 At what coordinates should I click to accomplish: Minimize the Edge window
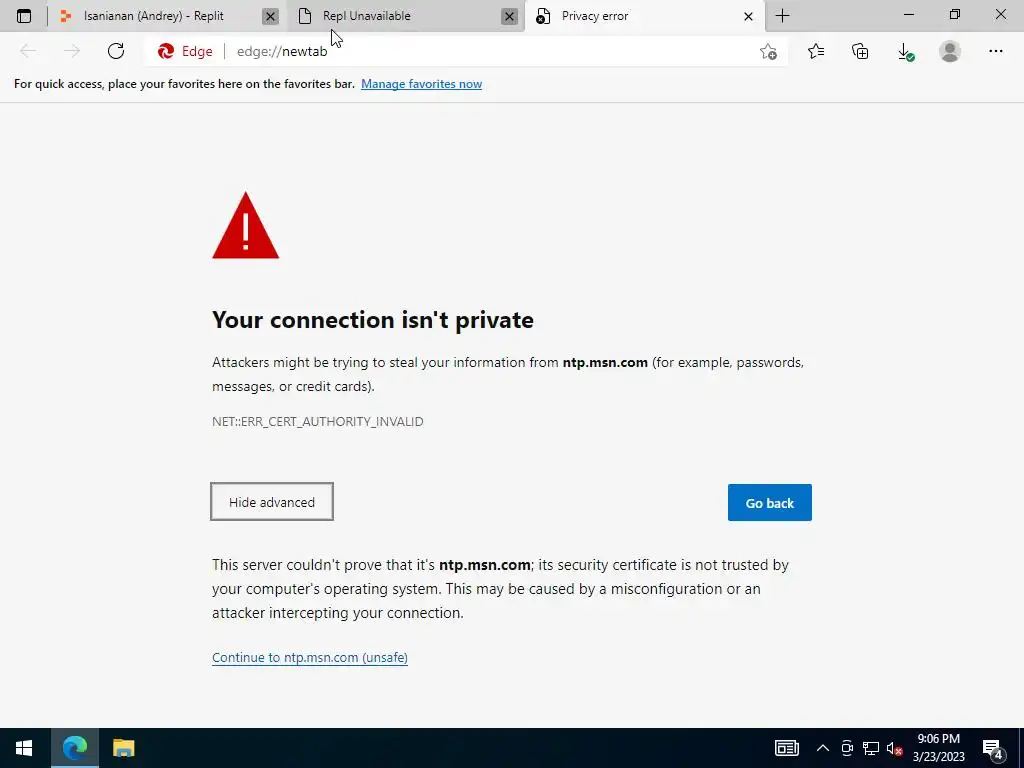(x=908, y=14)
